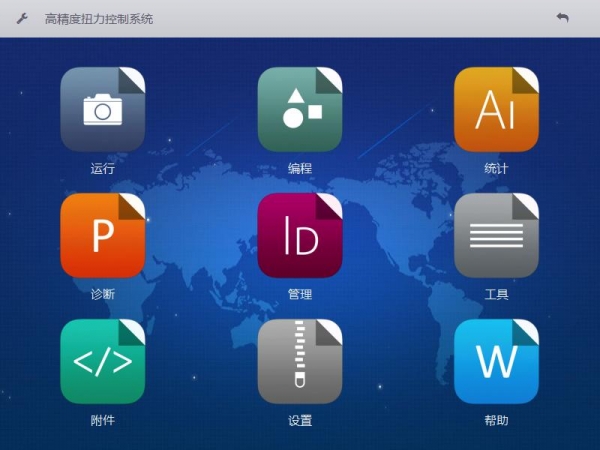Click the 统计 text label

(x=496, y=169)
